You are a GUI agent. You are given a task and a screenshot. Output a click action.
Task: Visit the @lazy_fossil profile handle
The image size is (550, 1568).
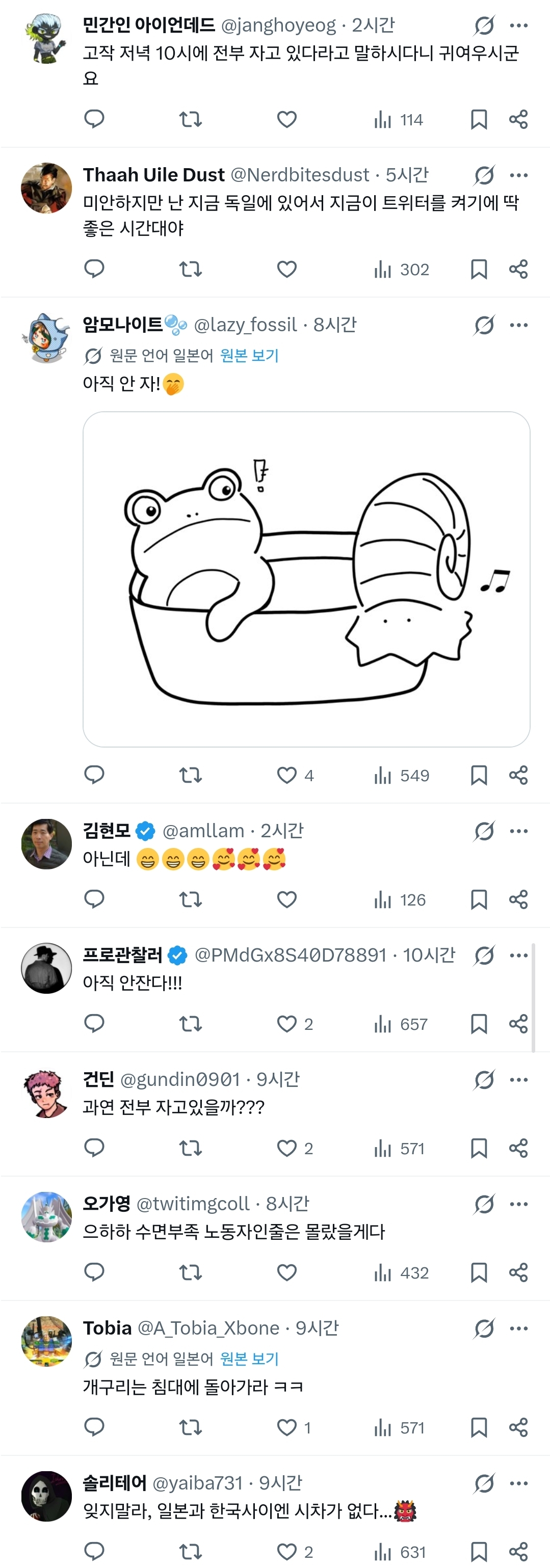click(x=246, y=325)
